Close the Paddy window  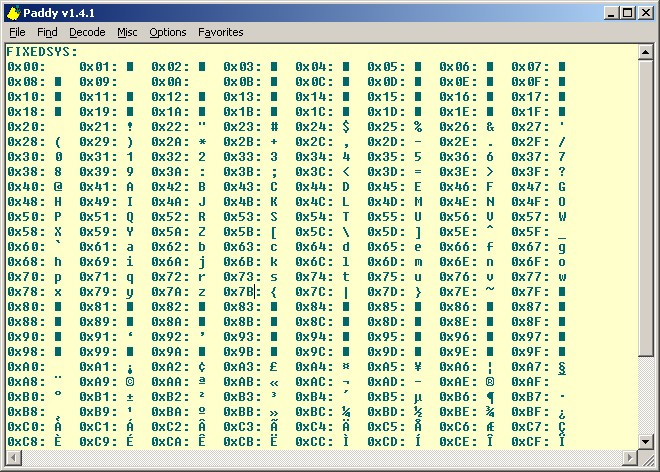645,13
